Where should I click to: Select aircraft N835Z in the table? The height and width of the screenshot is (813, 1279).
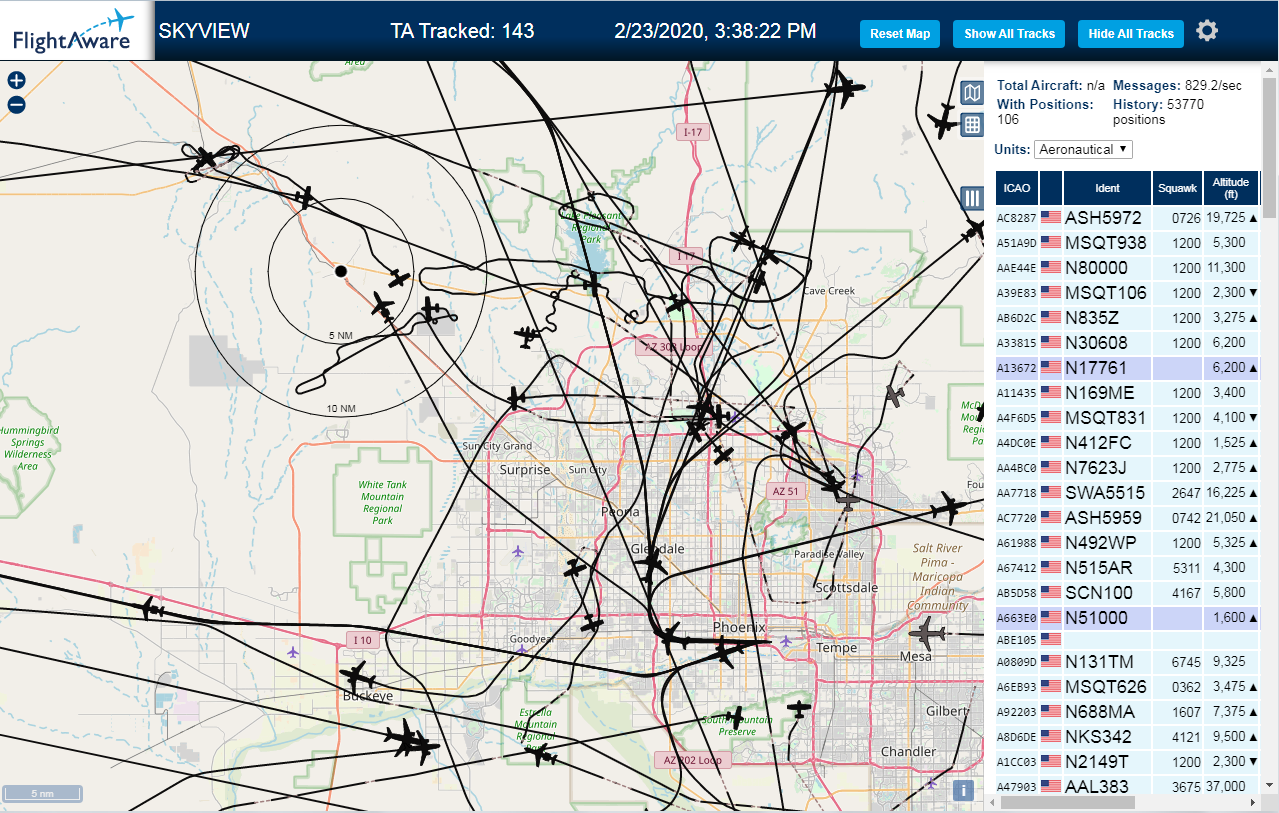click(x=1128, y=318)
